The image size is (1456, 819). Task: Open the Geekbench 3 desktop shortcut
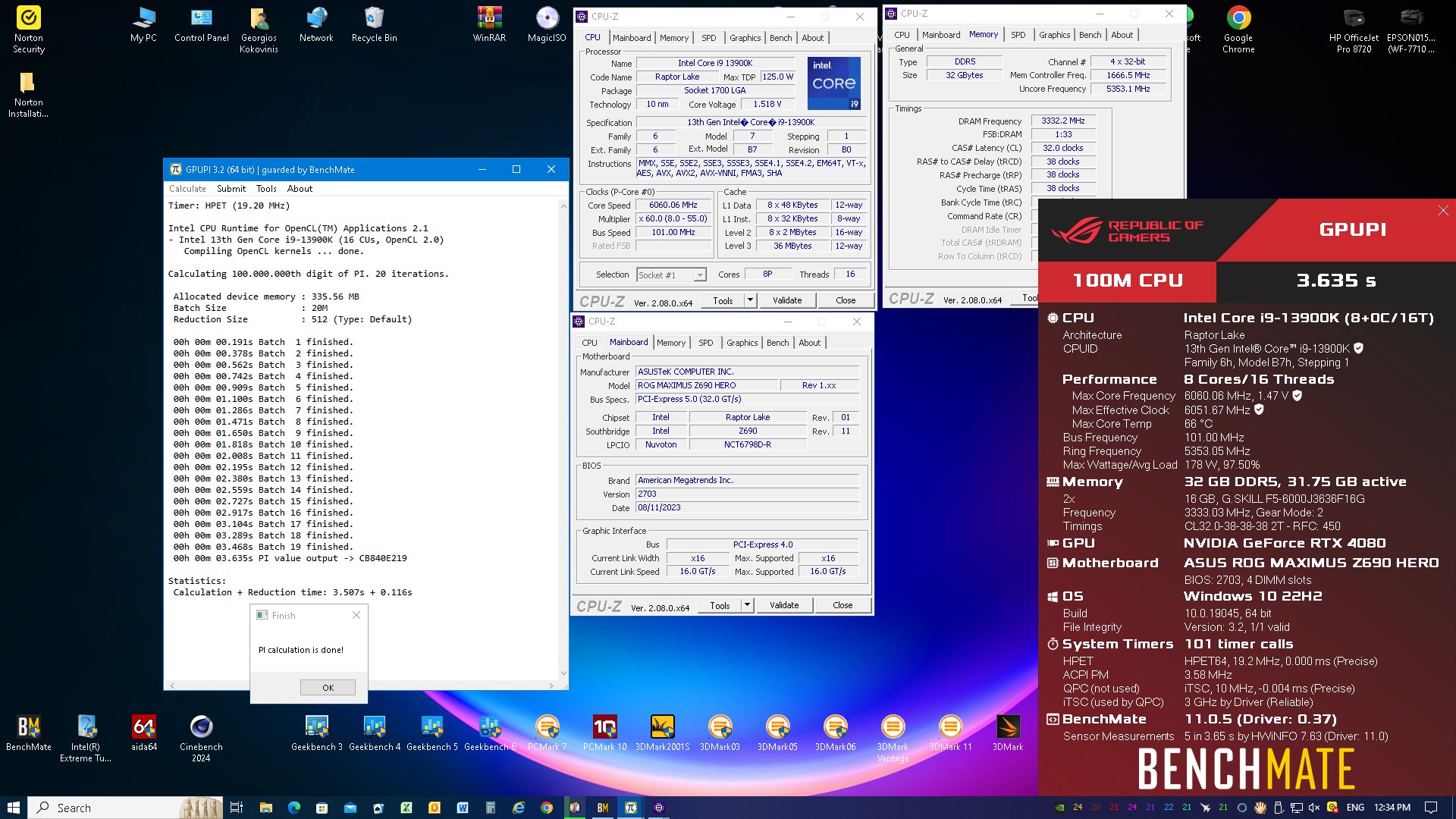tap(316, 733)
